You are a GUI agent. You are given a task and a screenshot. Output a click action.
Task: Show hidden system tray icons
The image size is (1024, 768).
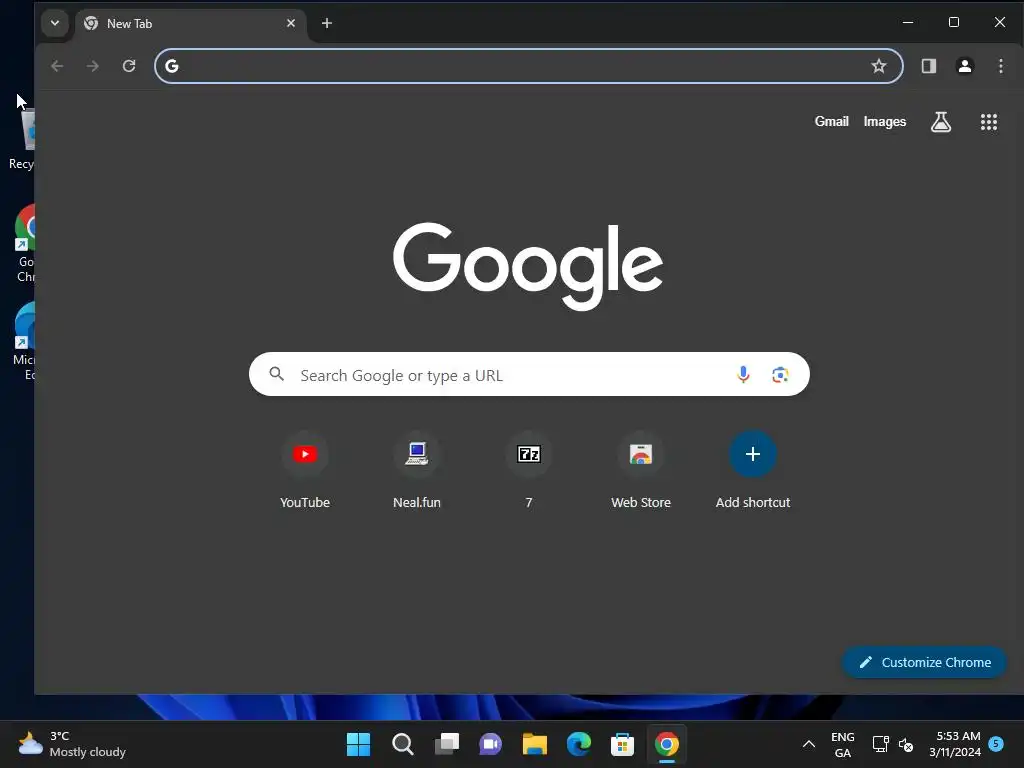(x=808, y=744)
